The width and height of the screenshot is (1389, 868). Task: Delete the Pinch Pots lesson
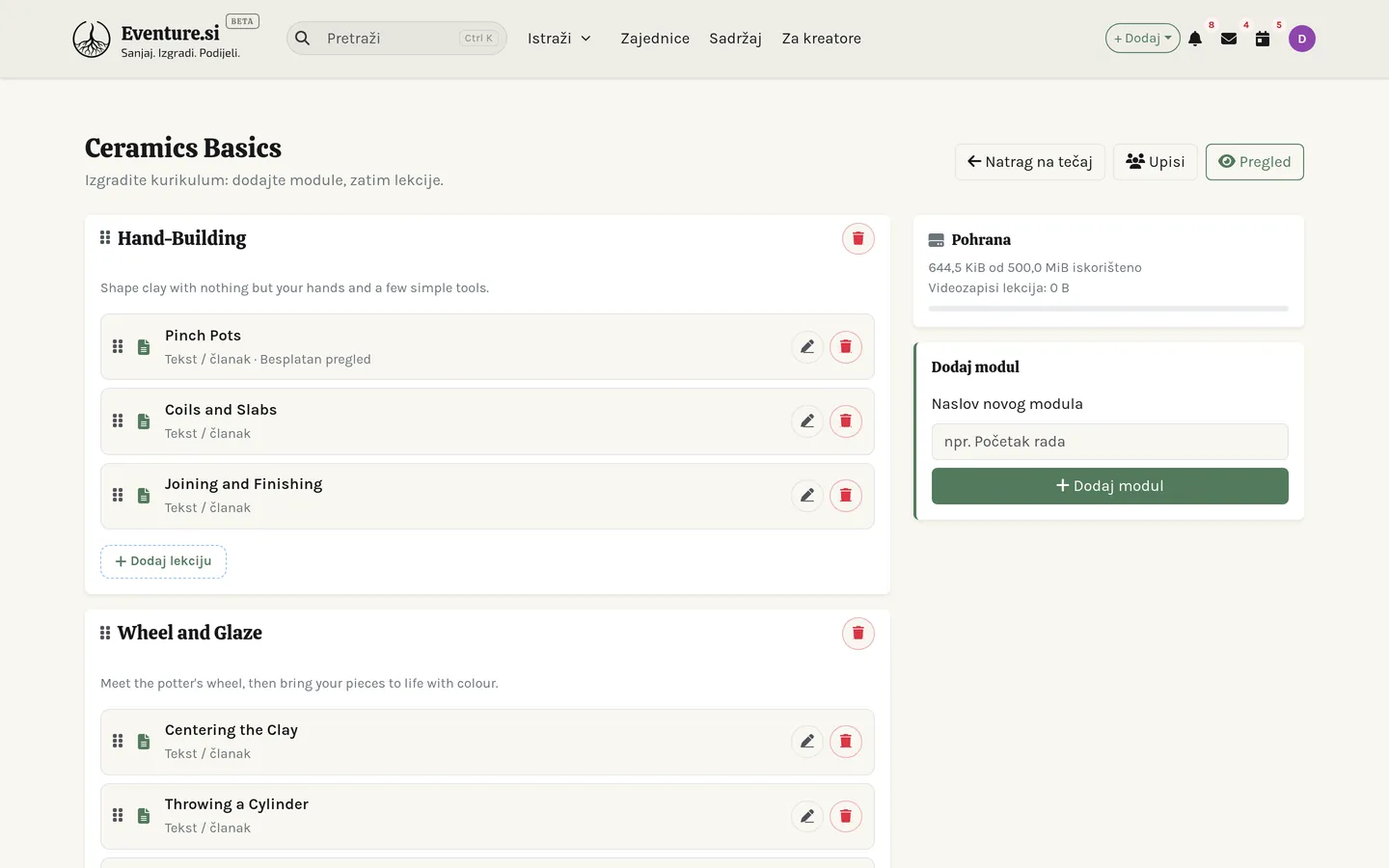coord(846,347)
